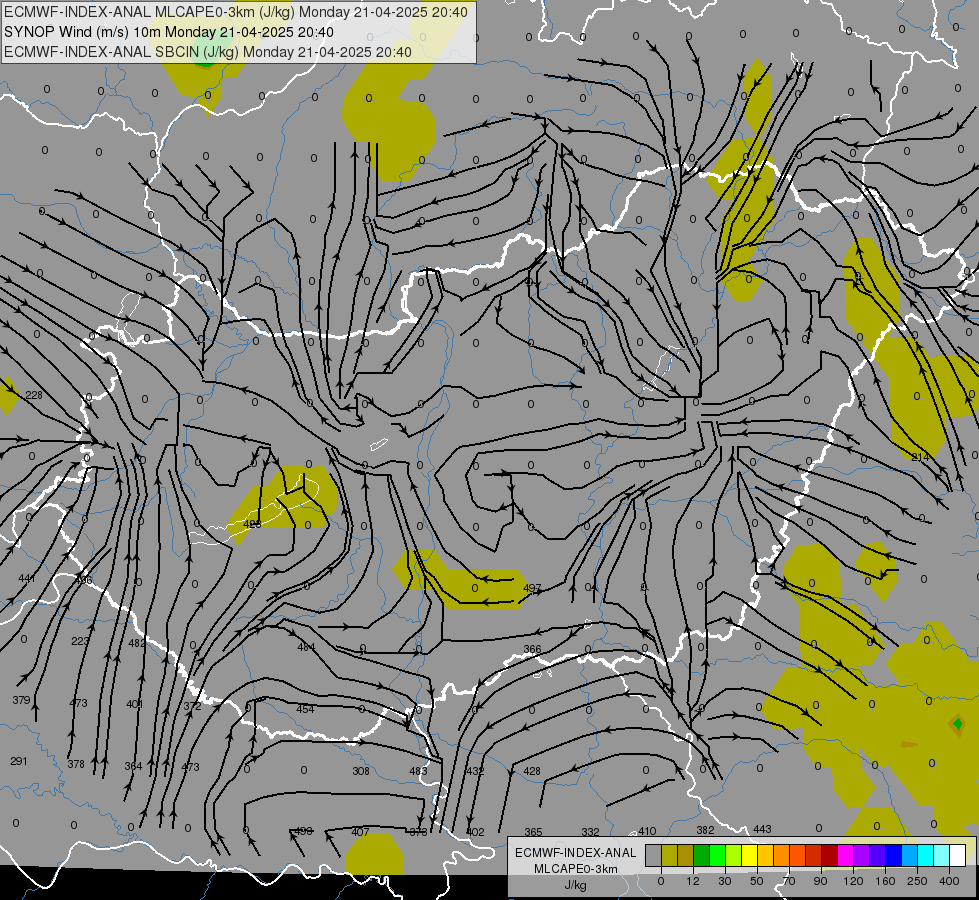
Task: Click the map value '228'
Action: pyautogui.click(x=34, y=395)
